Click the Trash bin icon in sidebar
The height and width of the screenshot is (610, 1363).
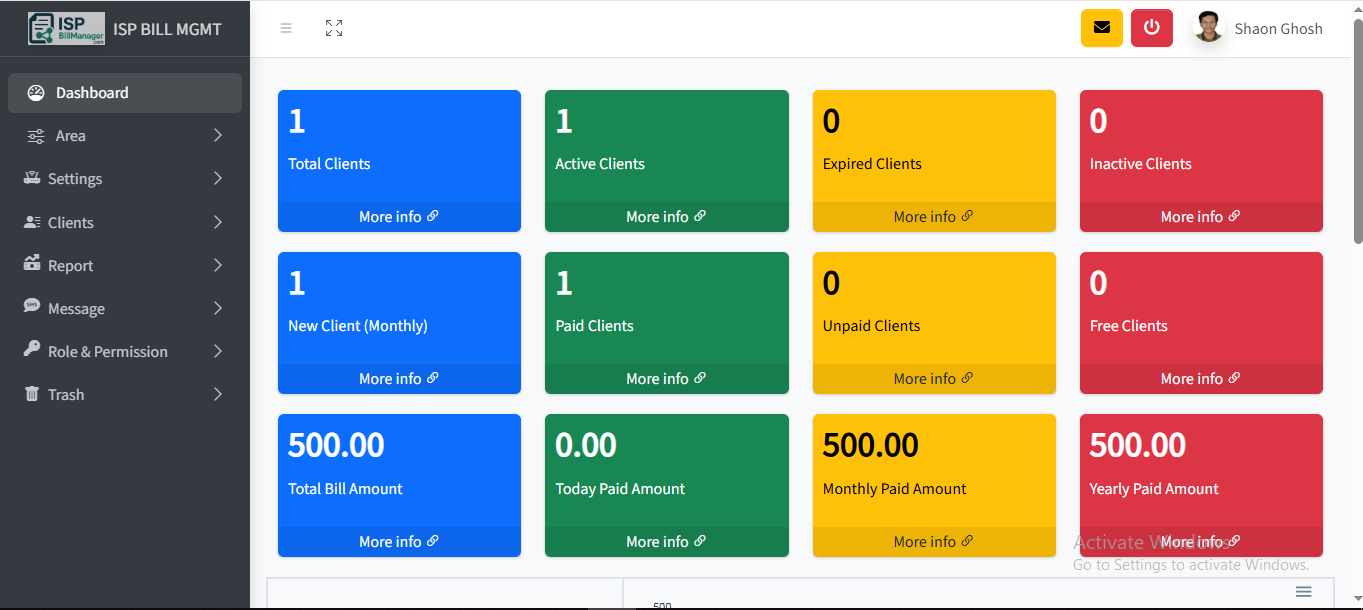click(x=32, y=394)
